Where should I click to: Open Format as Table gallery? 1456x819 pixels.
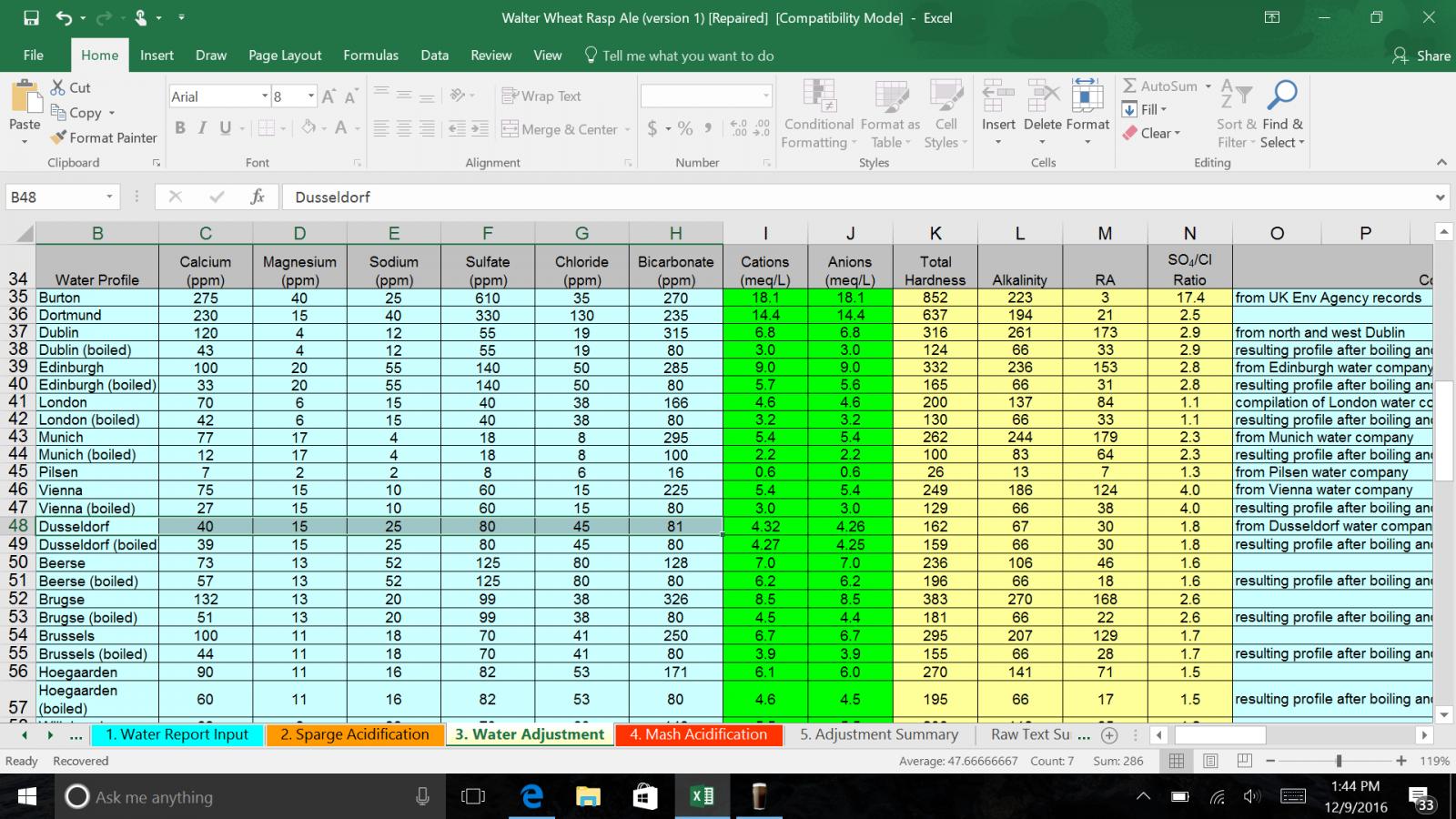coord(890,115)
